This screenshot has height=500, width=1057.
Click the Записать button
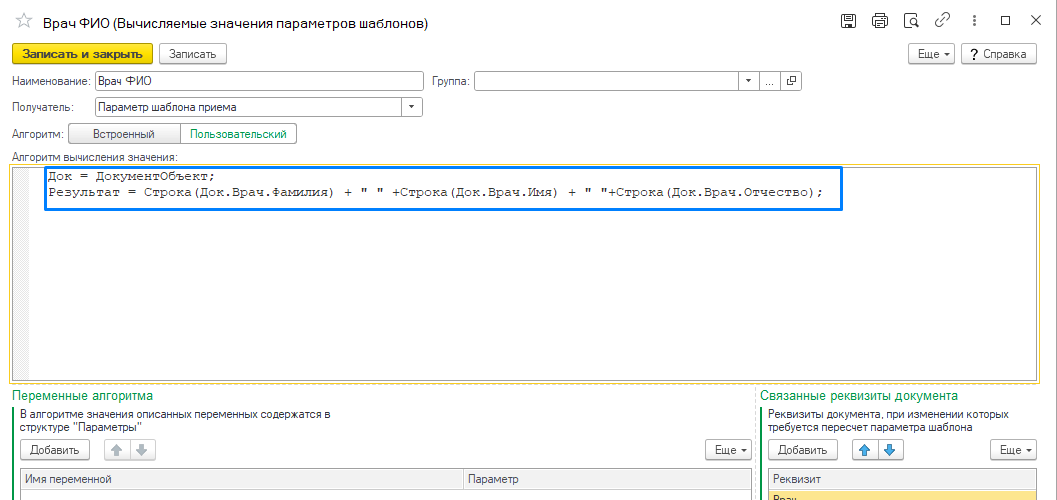point(193,54)
